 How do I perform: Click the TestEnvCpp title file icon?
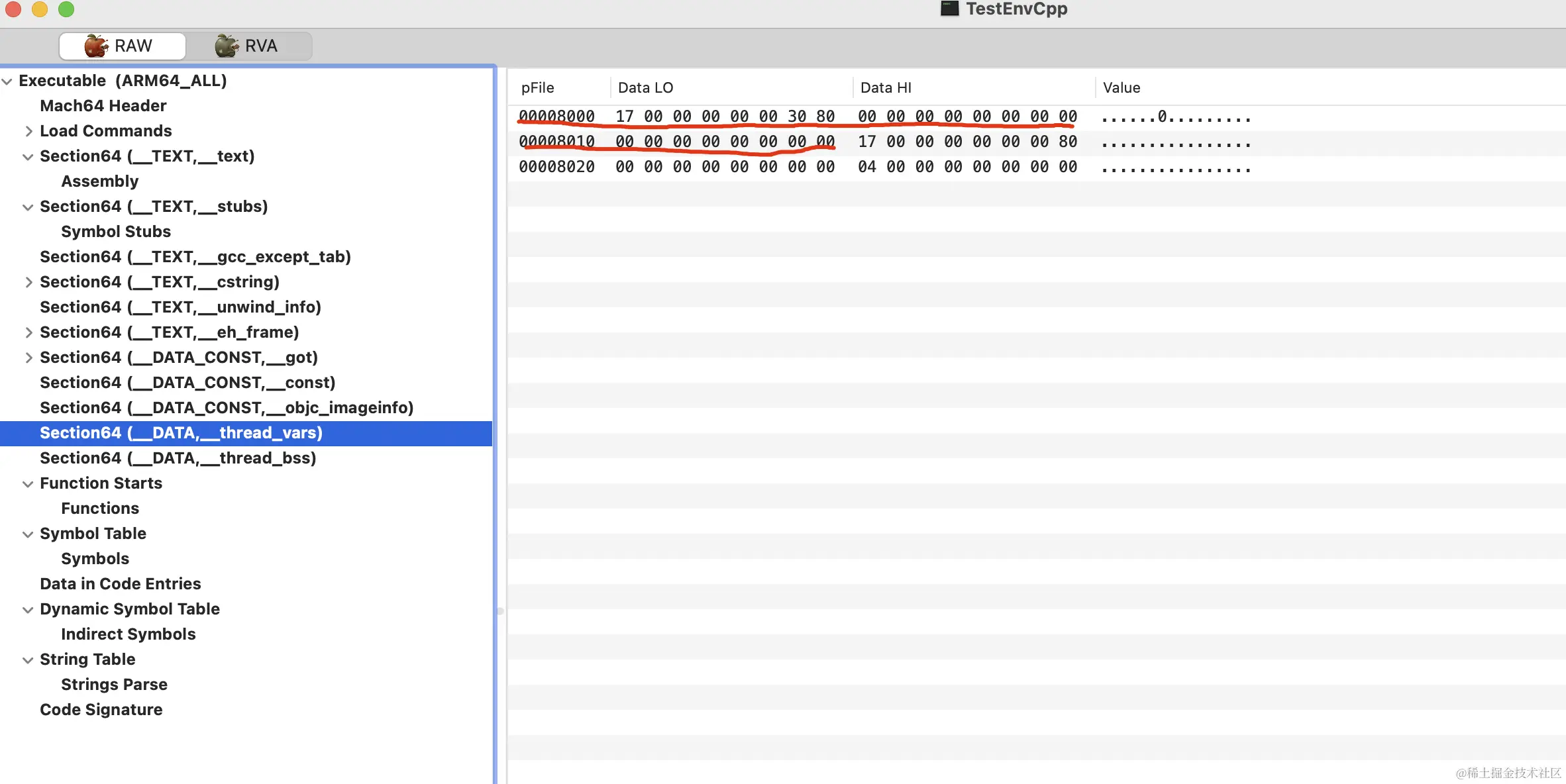949,9
